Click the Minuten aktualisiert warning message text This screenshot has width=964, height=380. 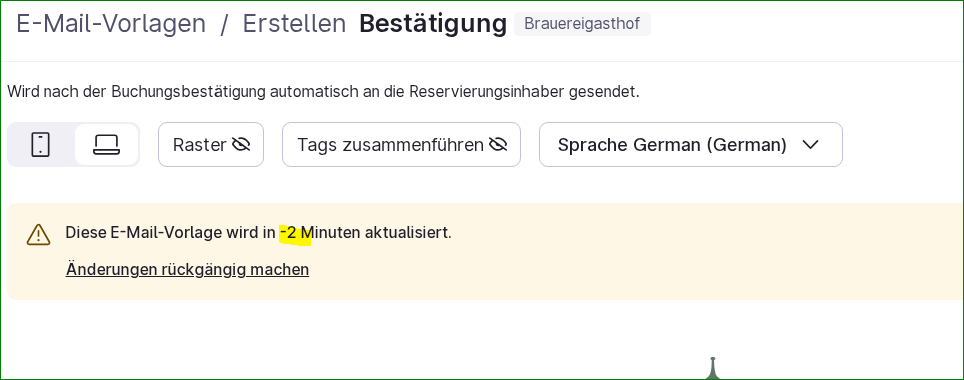pyautogui.click(x=259, y=233)
